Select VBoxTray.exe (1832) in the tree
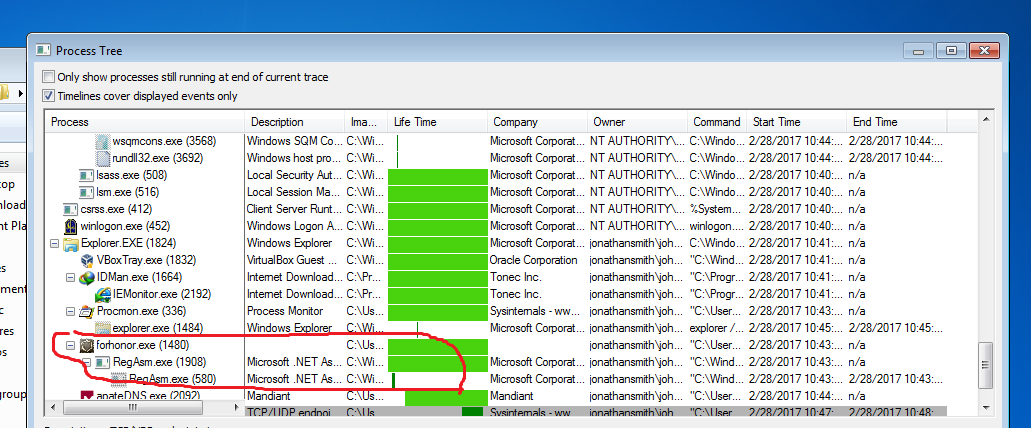This screenshot has height=428, width=1031. click(x=146, y=260)
